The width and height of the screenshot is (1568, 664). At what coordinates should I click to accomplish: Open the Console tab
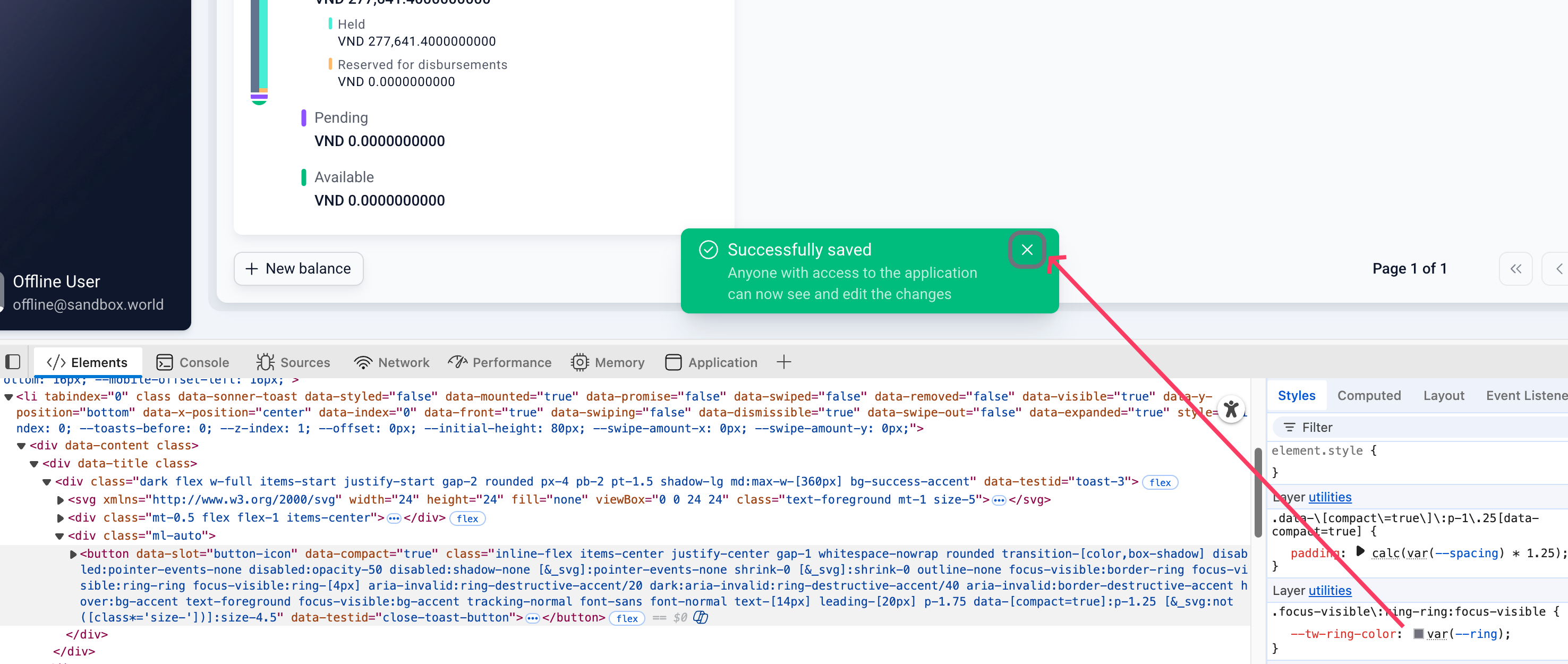click(x=192, y=362)
